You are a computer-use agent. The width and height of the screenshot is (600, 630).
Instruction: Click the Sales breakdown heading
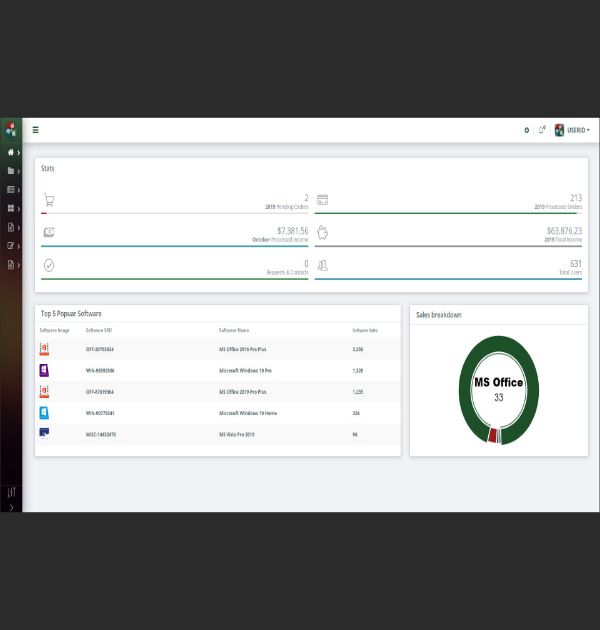(438, 315)
